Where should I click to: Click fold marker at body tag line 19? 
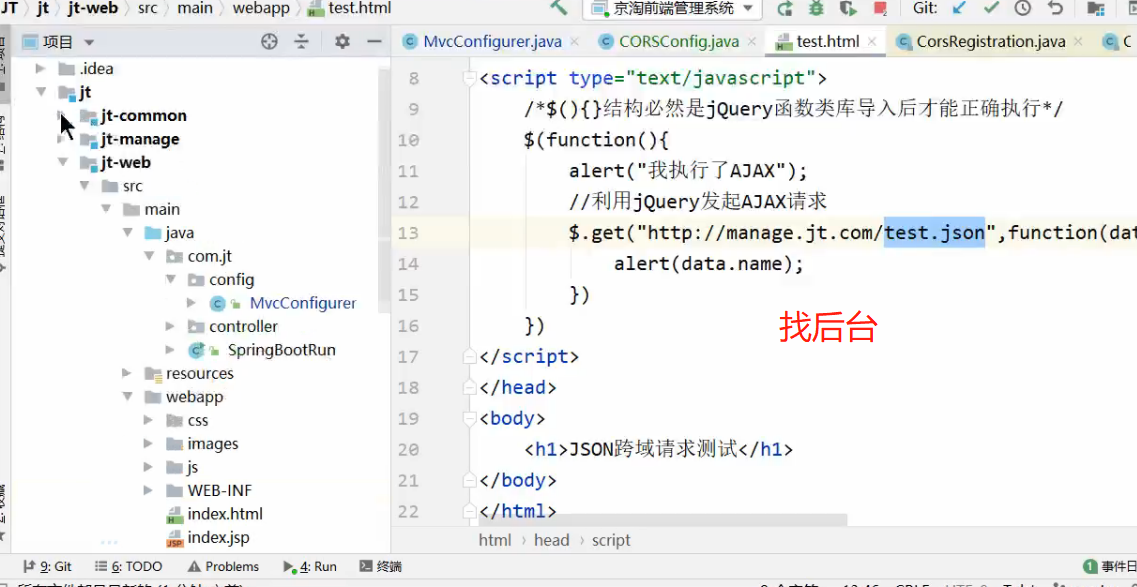pos(471,419)
